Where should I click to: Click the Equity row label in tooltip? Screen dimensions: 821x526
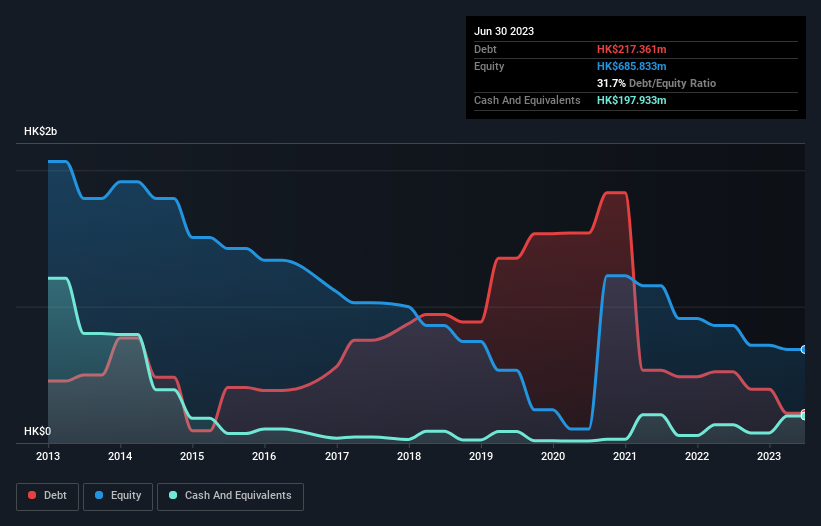(x=489, y=66)
